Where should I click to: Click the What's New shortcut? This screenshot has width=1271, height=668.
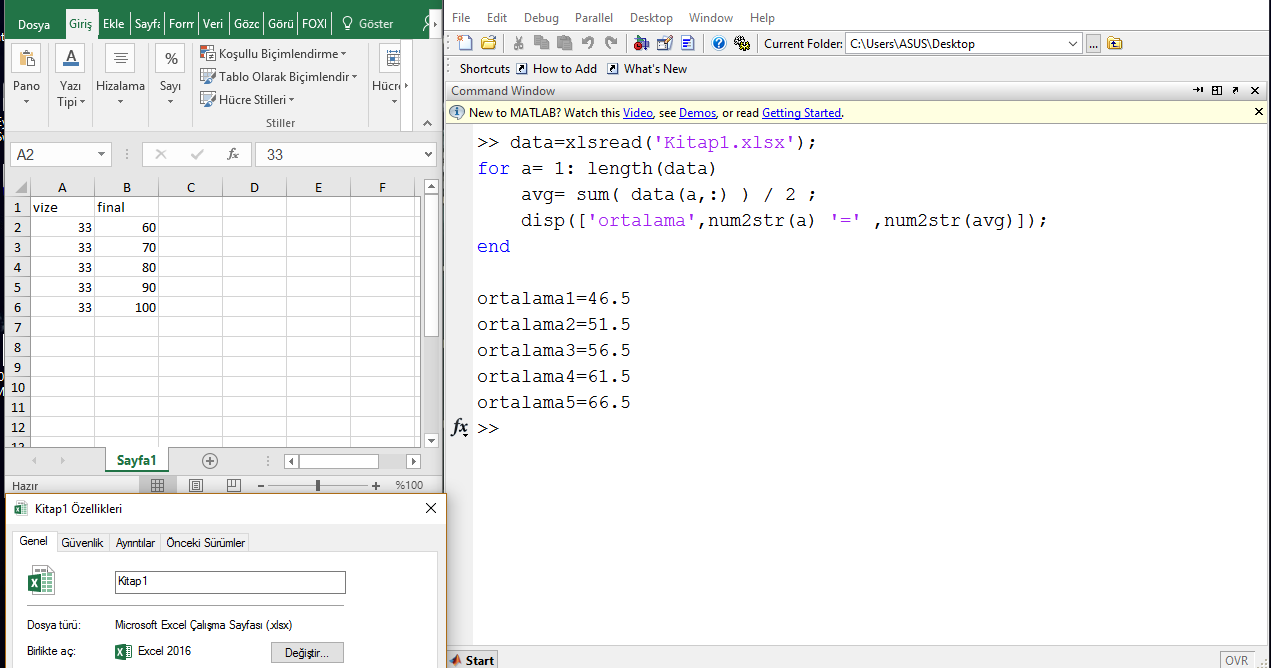647,69
